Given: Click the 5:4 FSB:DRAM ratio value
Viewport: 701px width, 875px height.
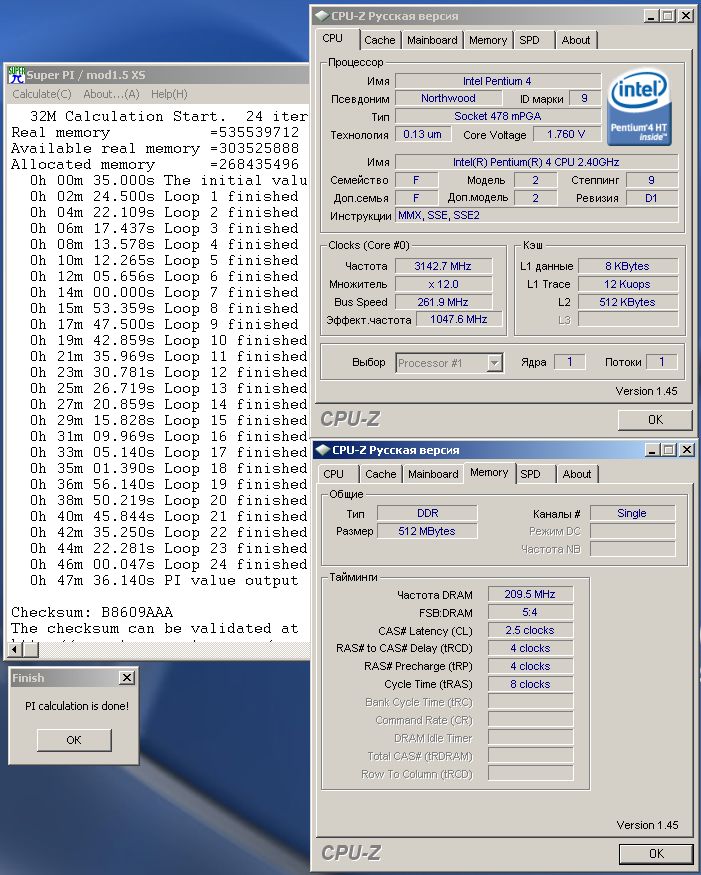Looking at the screenshot, I should [x=530, y=612].
